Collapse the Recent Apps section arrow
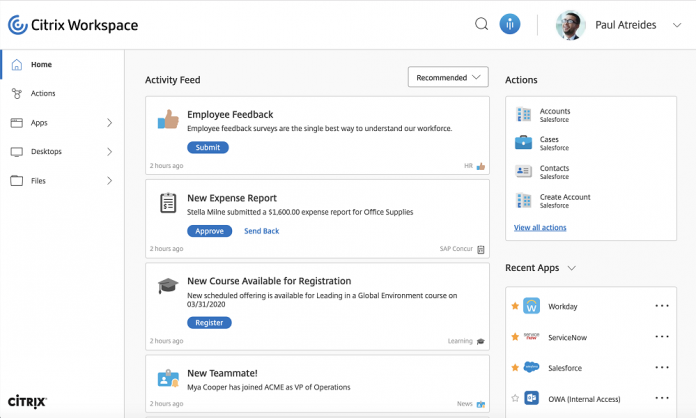 (572, 268)
